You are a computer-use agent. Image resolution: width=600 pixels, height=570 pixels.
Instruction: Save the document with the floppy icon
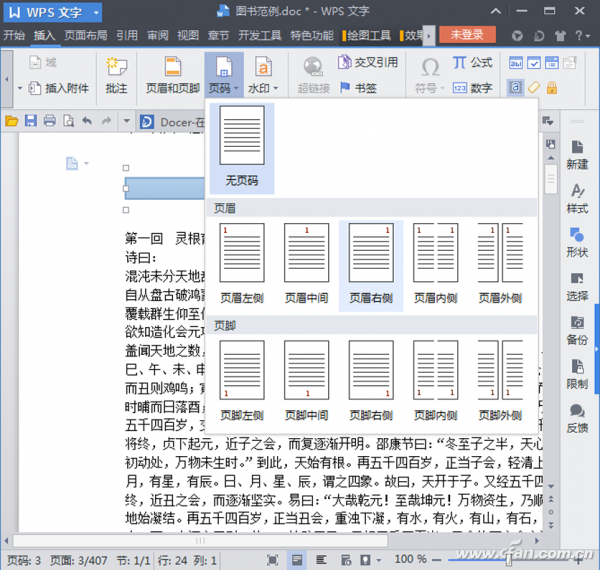(x=31, y=121)
